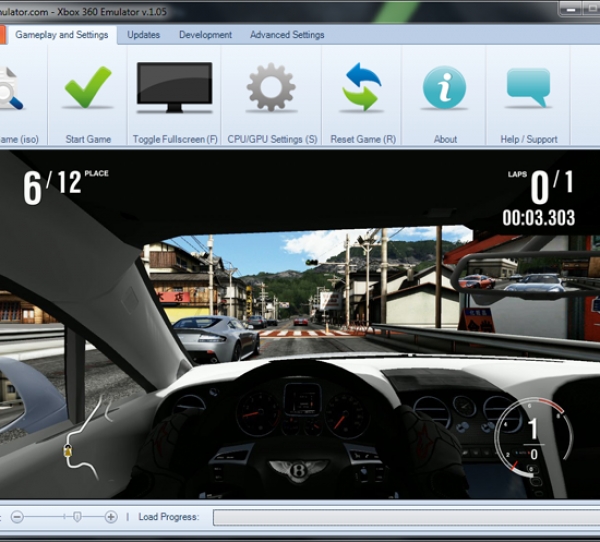Image resolution: width=600 pixels, height=542 pixels.
Task: Open Help / Support speech bubble icon
Action: 528,87
